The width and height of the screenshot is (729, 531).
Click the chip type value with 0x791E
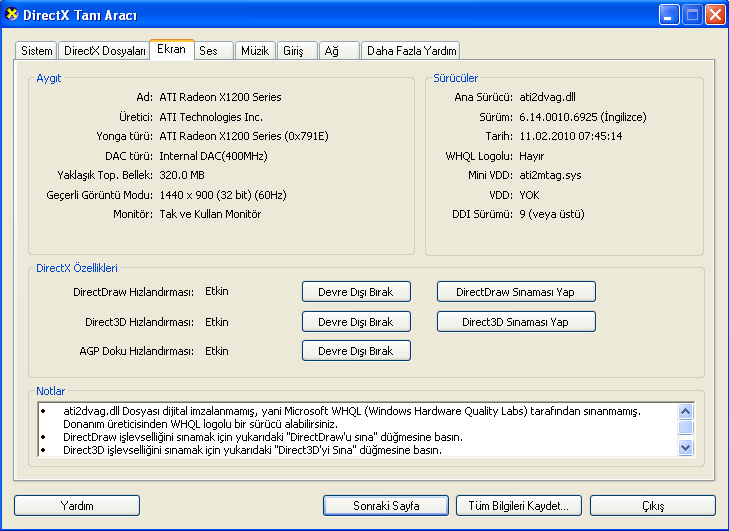pyautogui.click(x=244, y=136)
